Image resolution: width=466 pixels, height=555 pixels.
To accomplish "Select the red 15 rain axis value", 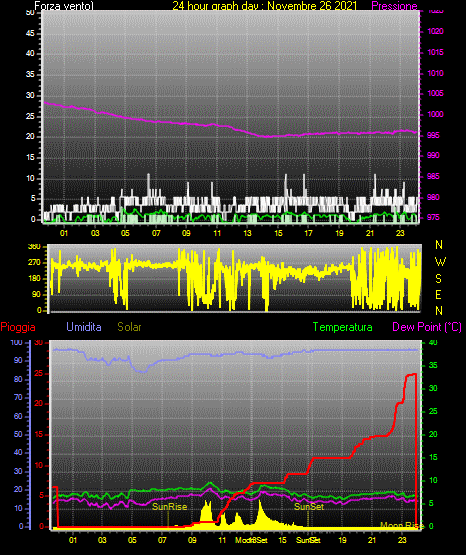I will pos(39,434).
